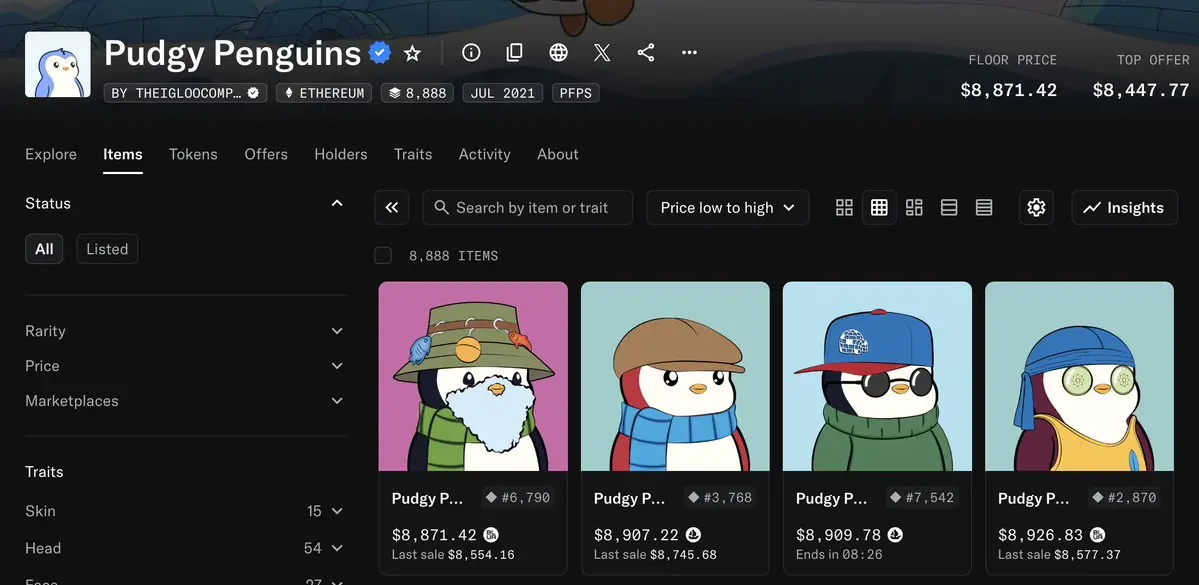Click the top offer value $8,447.77

click(1141, 90)
